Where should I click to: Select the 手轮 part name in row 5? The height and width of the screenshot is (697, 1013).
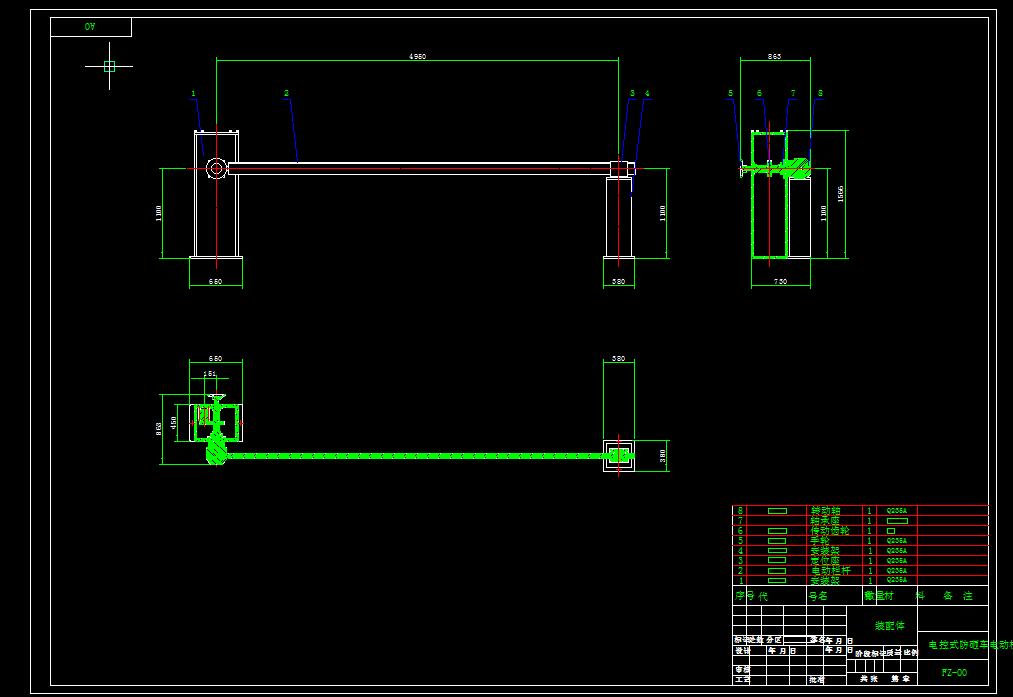click(x=820, y=541)
